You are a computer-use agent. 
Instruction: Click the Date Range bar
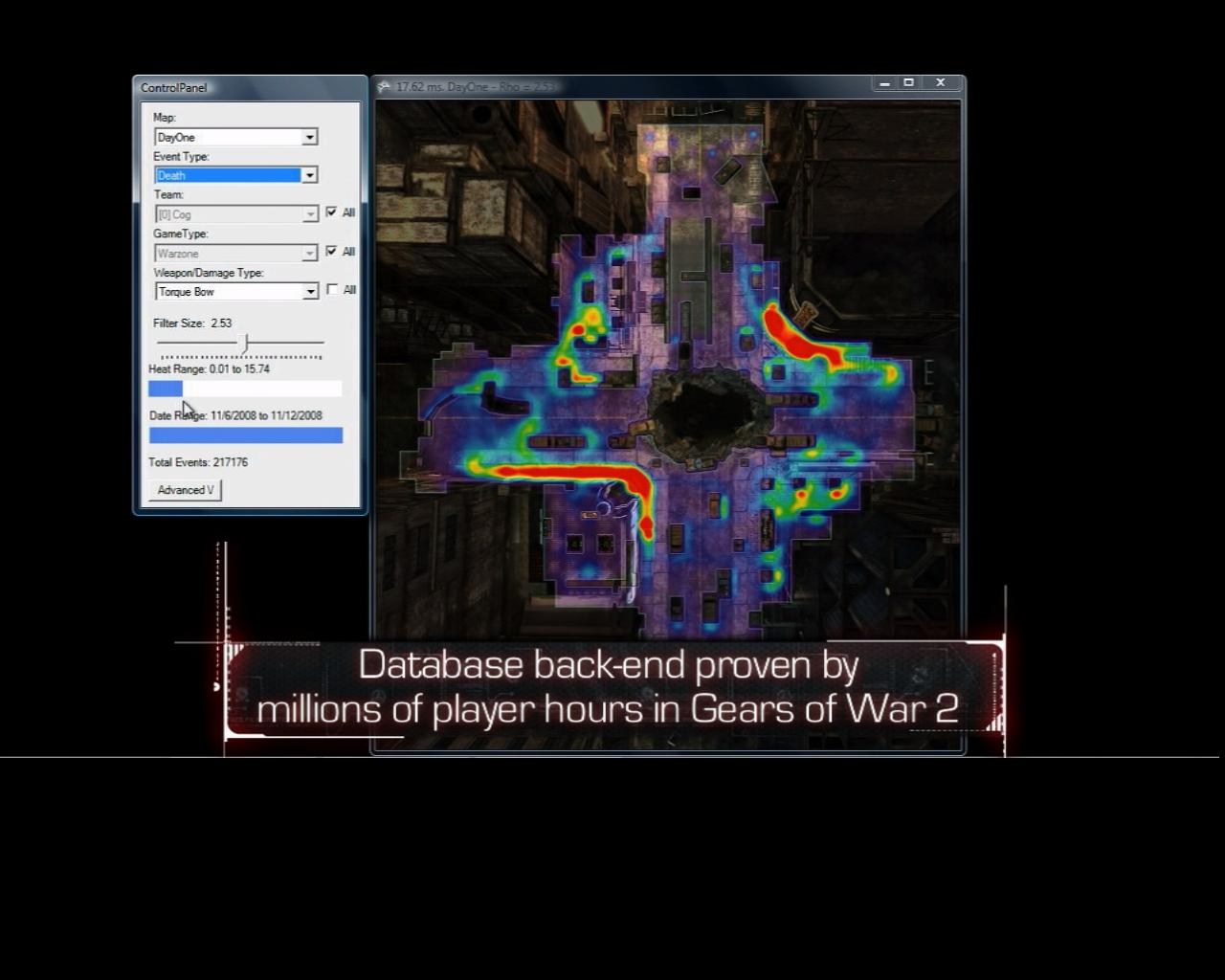click(x=246, y=435)
